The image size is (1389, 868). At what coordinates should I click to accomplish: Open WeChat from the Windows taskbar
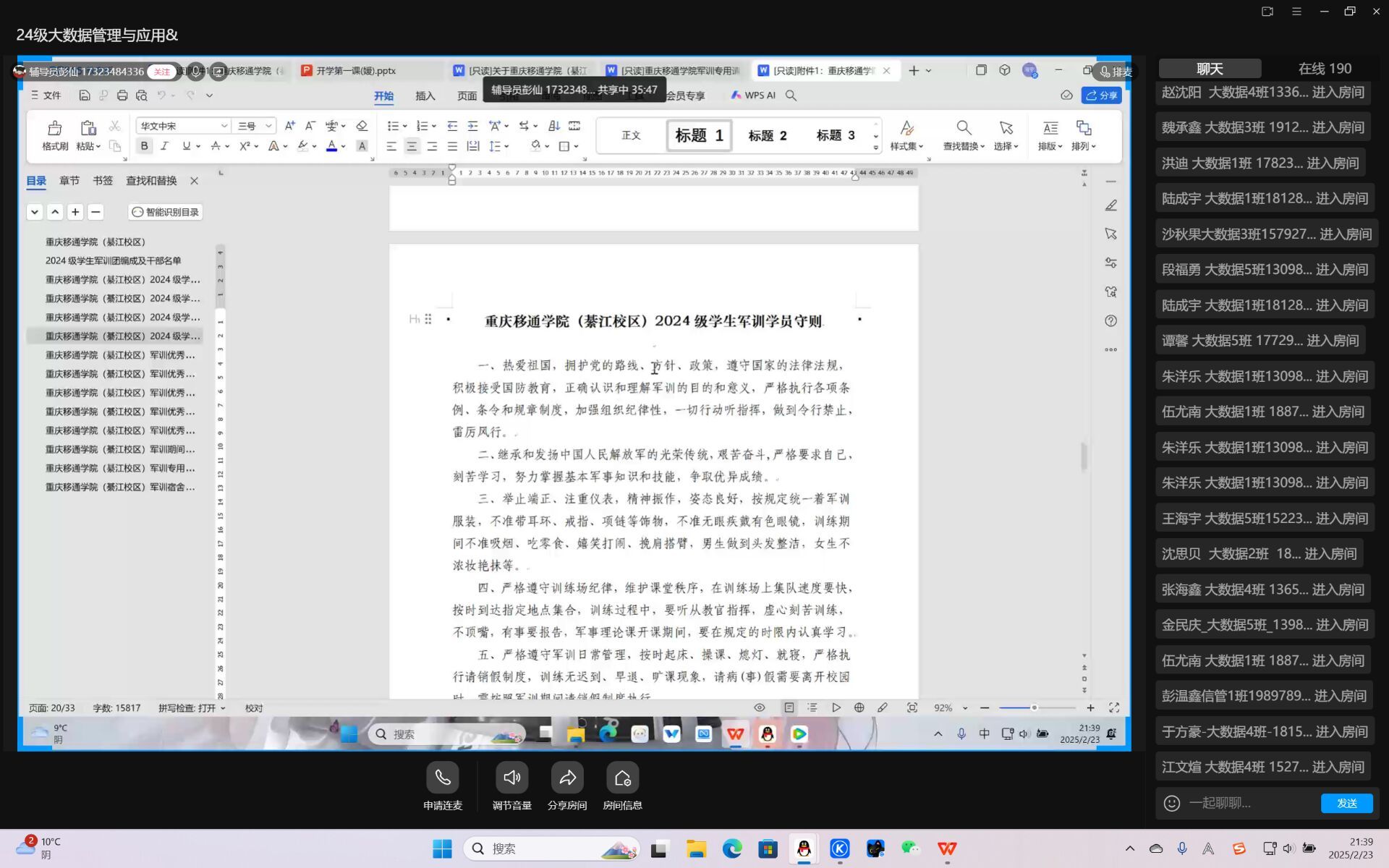[x=911, y=848]
